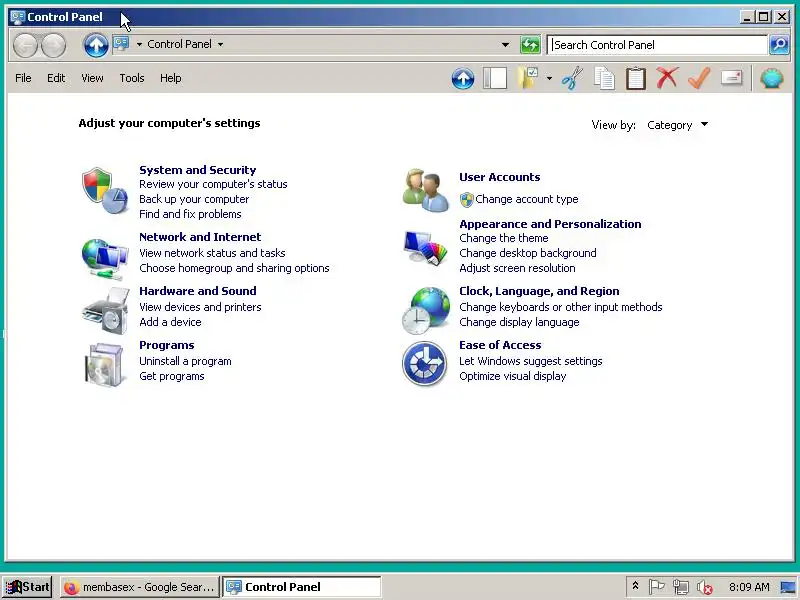Click the Forward navigation arrow
The height and width of the screenshot is (600, 800).
(54, 45)
